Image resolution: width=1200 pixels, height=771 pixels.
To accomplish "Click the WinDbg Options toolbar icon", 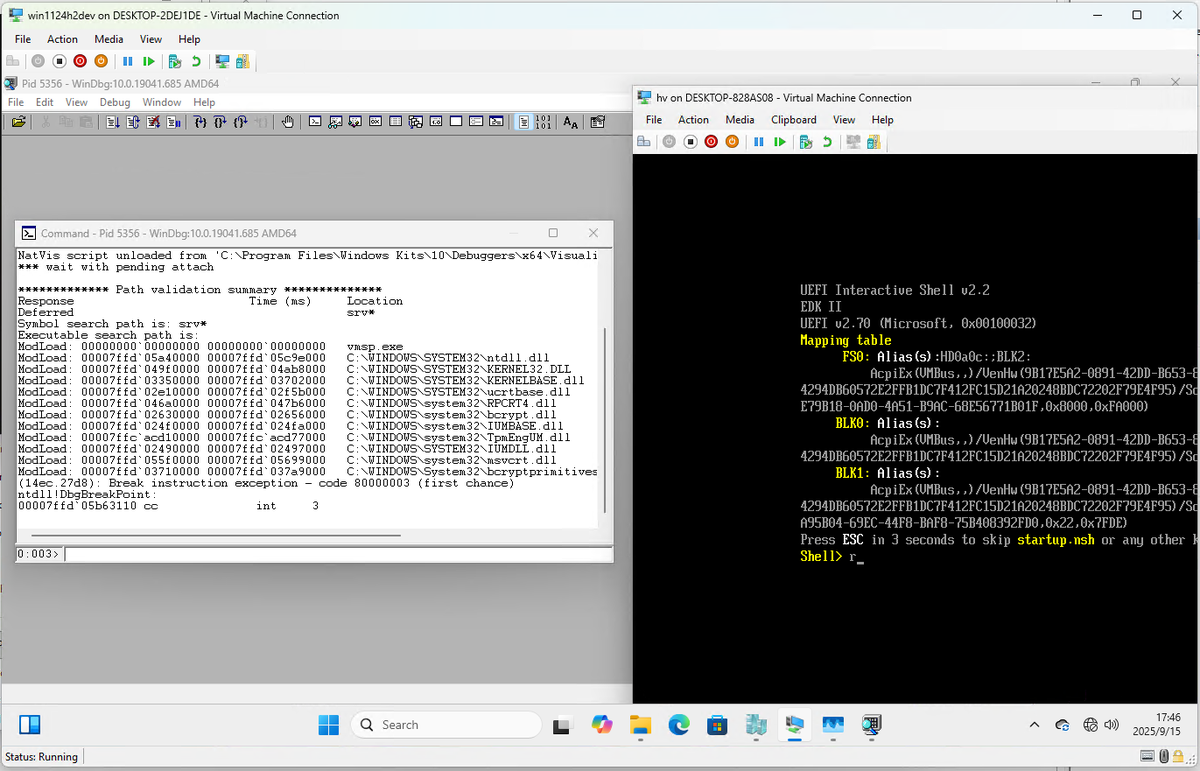I will click(x=597, y=122).
